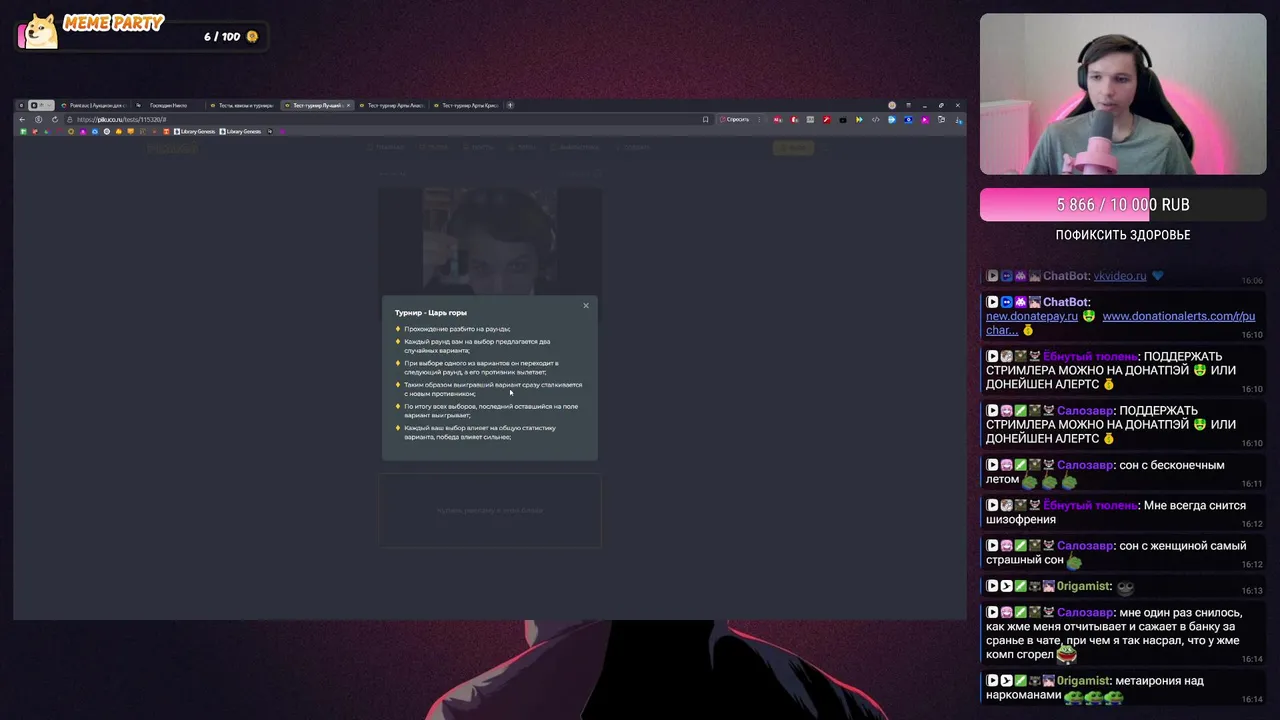Open the donationalerts.com link in chat
Image resolution: width=1280 pixels, height=720 pixels.
pyautogui.click(x=1120, y=323)
